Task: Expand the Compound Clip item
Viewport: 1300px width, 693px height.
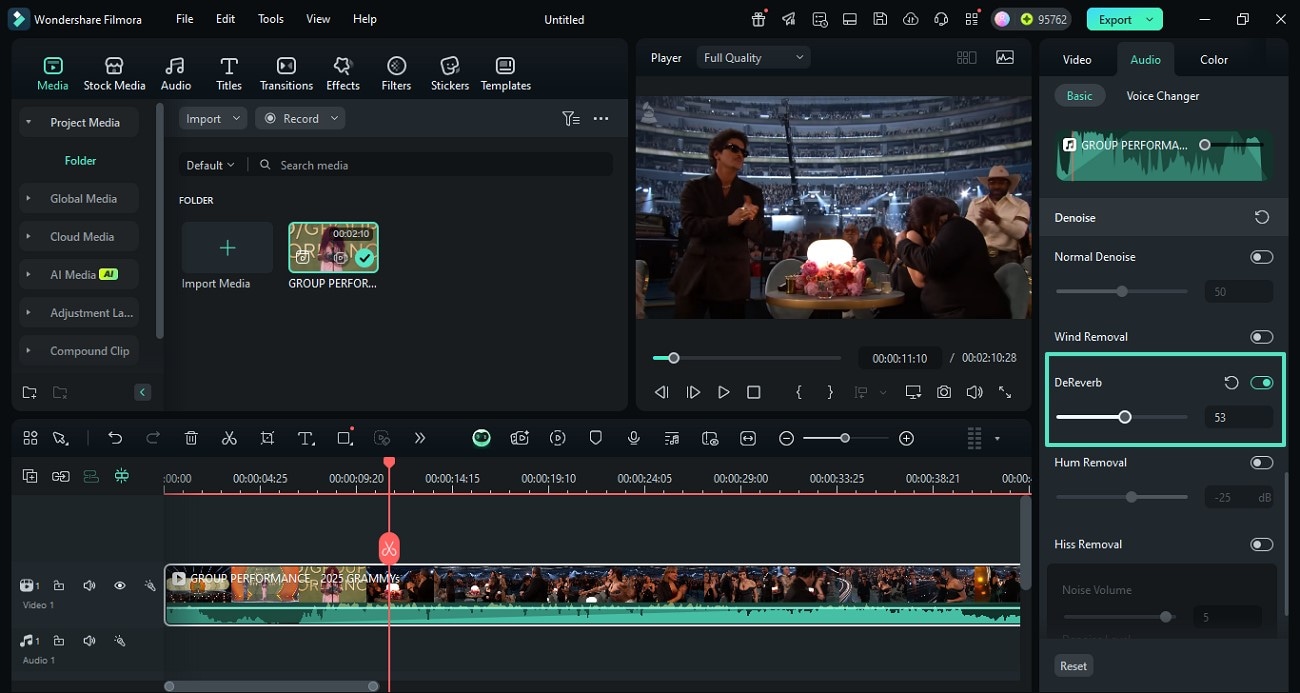Action: pos(28,350)
